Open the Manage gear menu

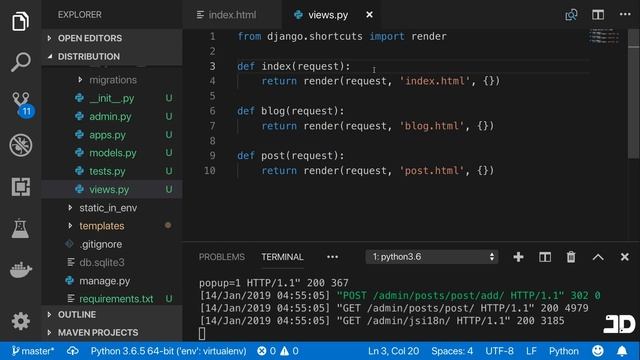[20, 321]
